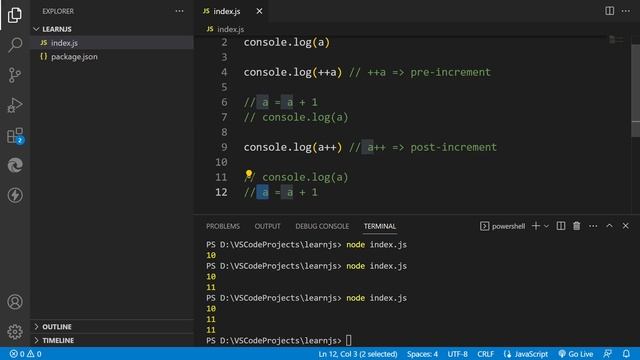Click terminal prompt input cursor
This screenshot has width=640, height=360.
click(349, 340)
